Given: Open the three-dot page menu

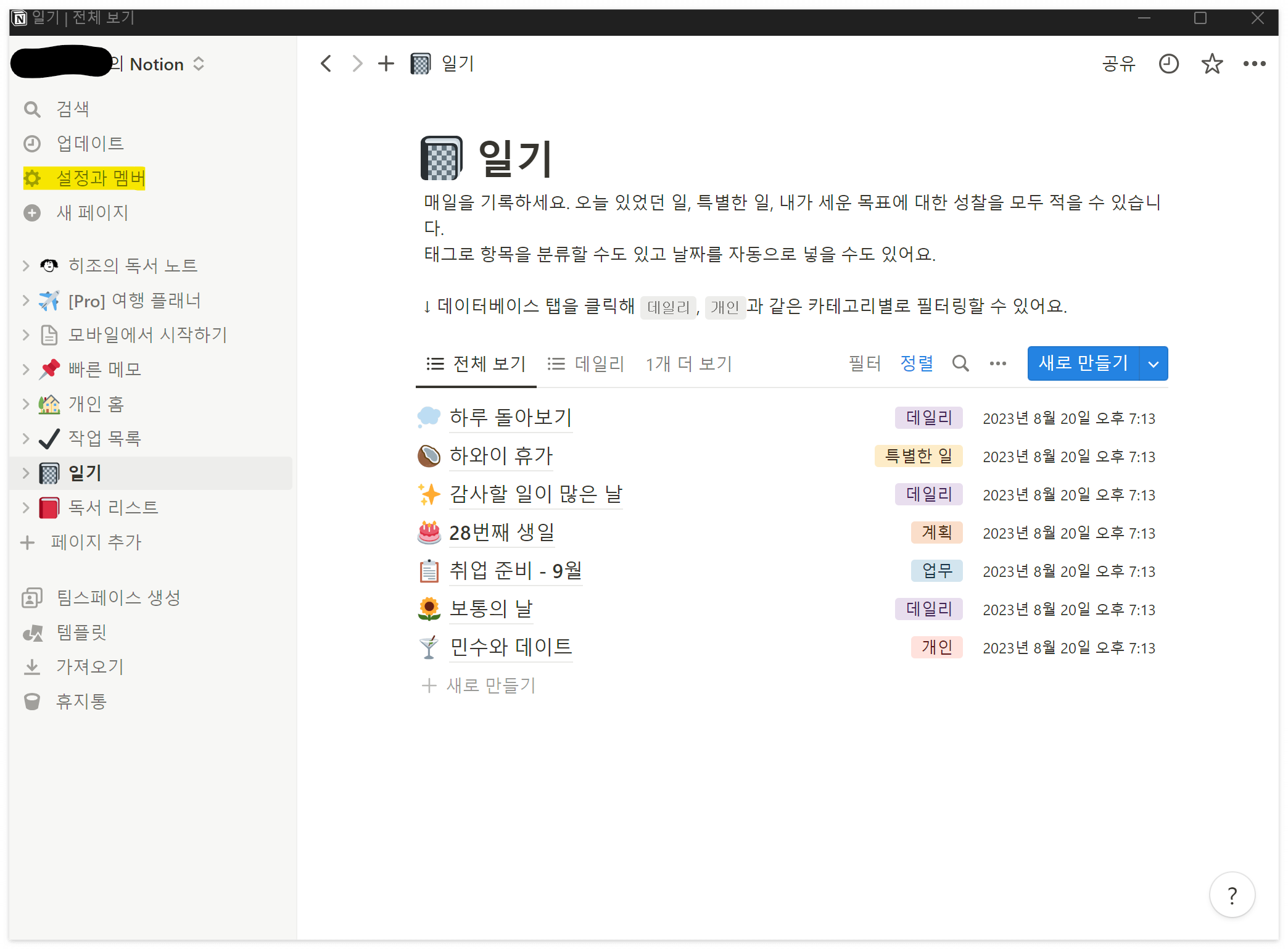Looking at the screenshot, I should pos(1254,64).
